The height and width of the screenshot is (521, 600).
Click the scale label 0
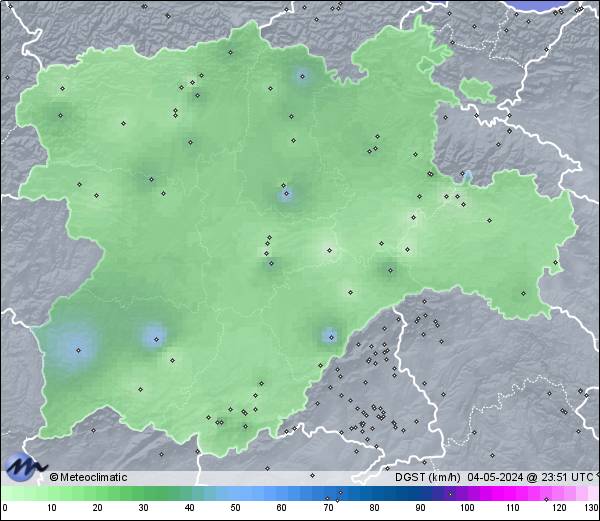(5, 508)
